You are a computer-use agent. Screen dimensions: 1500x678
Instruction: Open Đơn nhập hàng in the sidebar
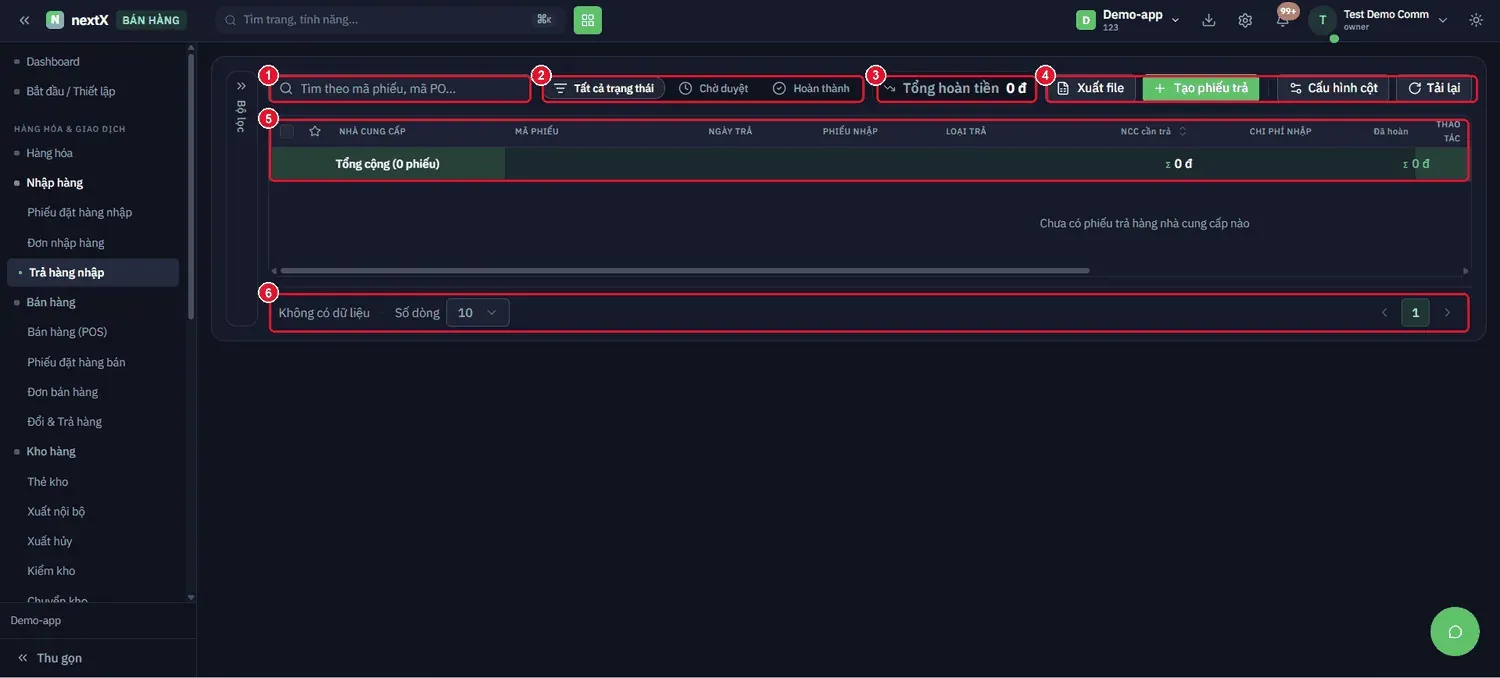point(66,243)
